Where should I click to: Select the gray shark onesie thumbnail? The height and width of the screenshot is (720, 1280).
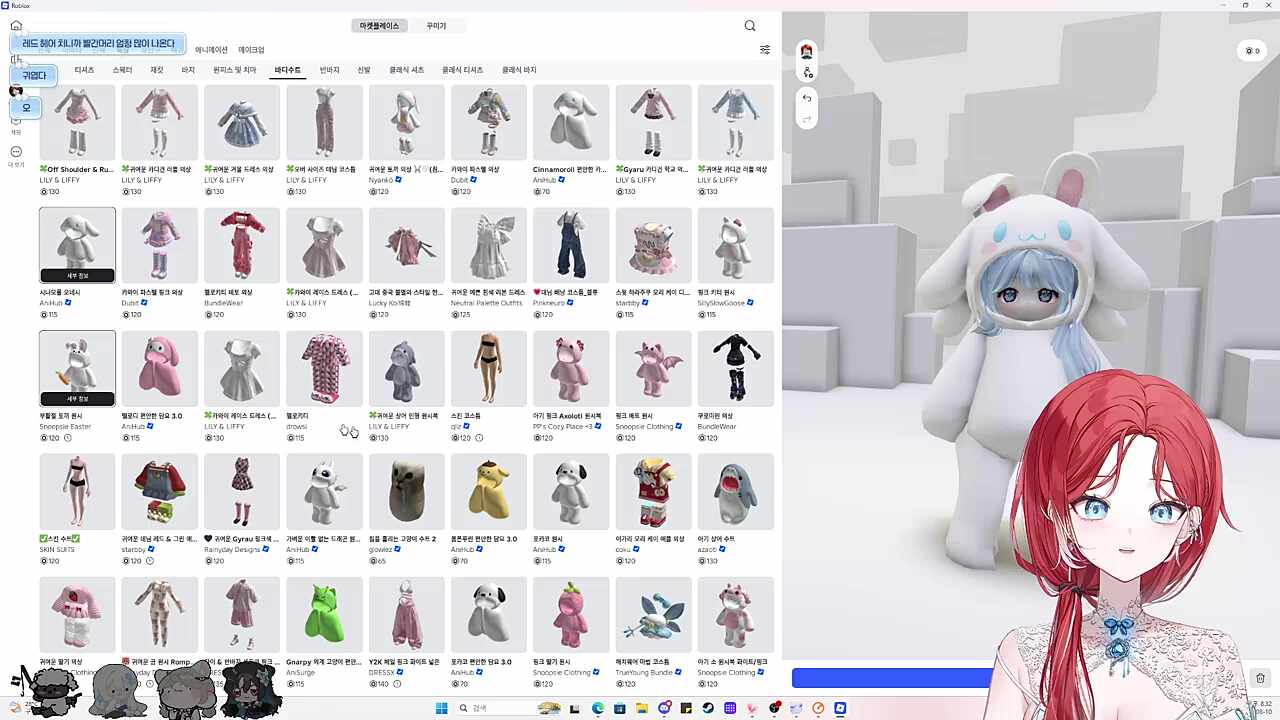[x=407, y=368]
